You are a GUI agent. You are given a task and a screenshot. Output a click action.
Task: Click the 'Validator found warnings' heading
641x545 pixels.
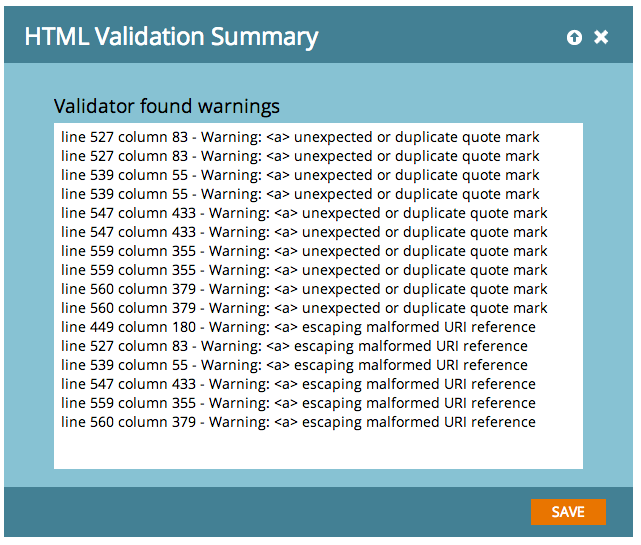(x=167, y=106)
